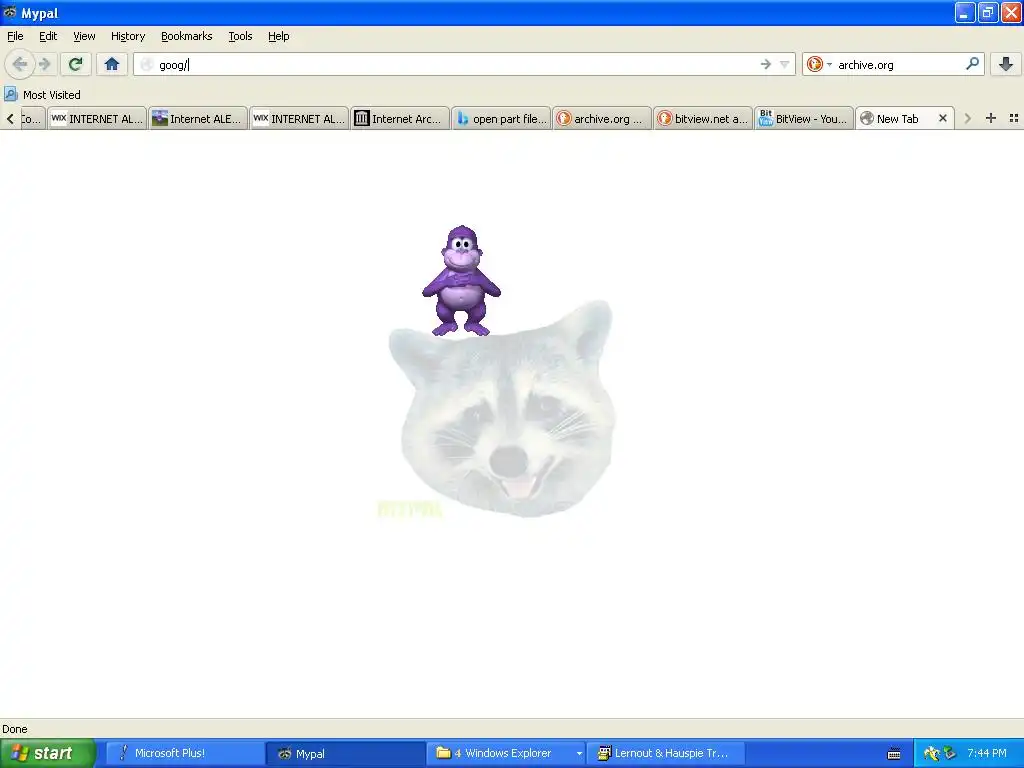1024x768 pixels.
Task: Click the Back navigation arrow
Action: click(x=20, y=64)
